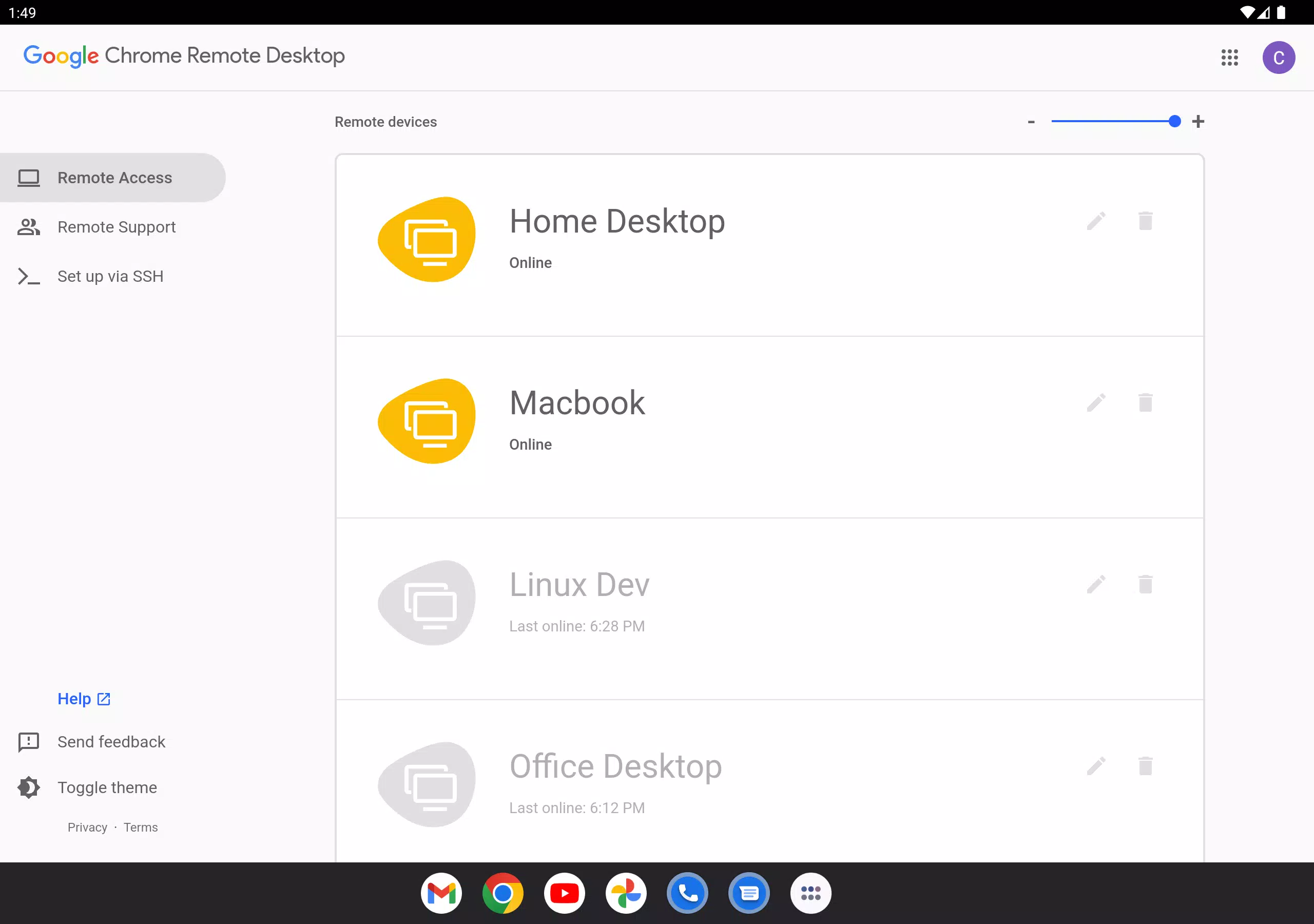
Task: Delete Linux Dev with the trash icon
Action: coord(1145,585)
